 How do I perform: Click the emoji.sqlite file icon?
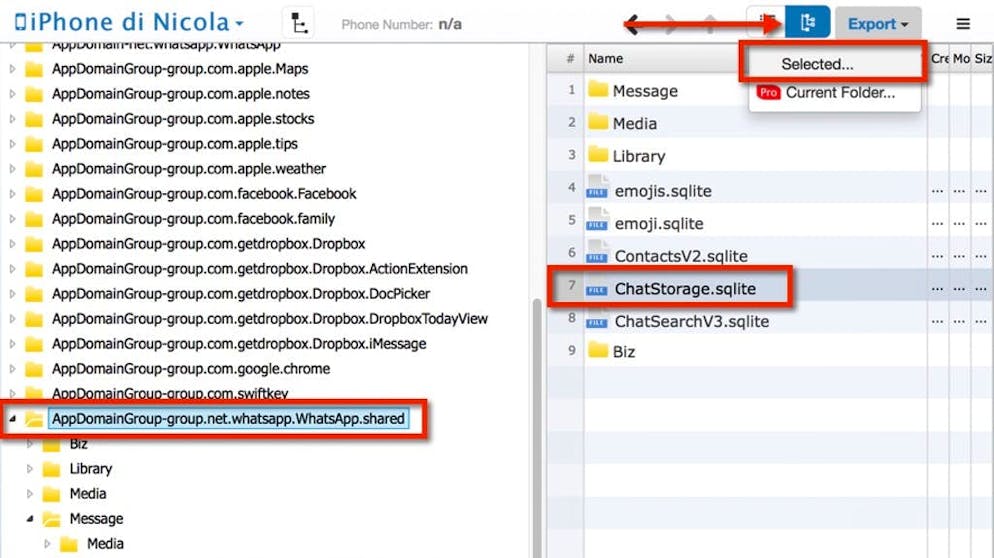tap(597, 221)
